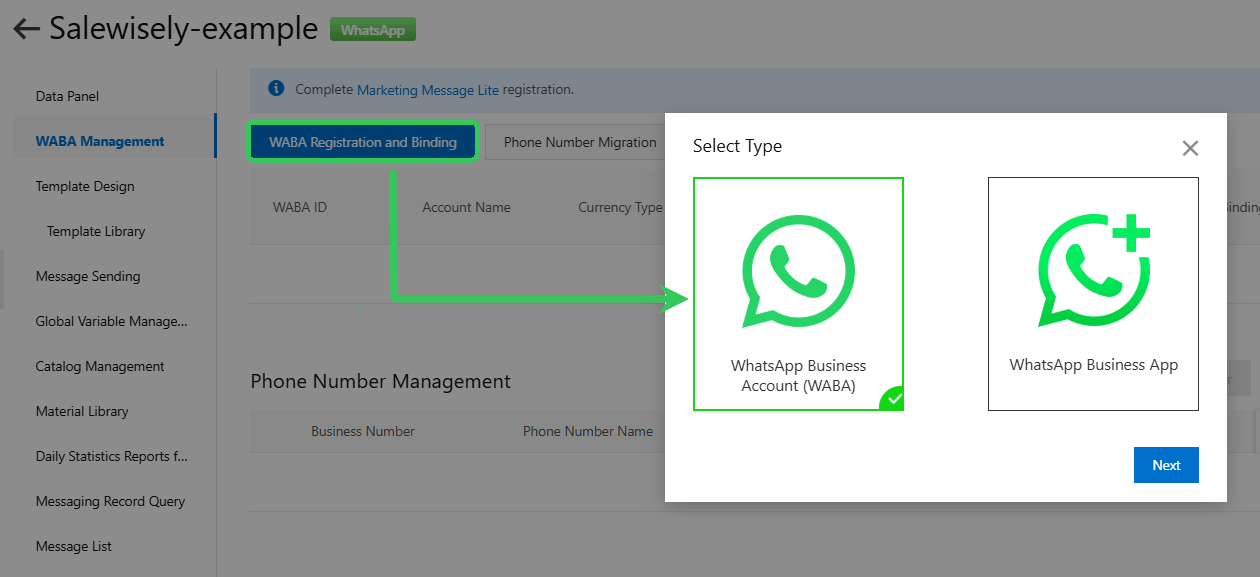Select the WhatsApp Business App card

1093,294
